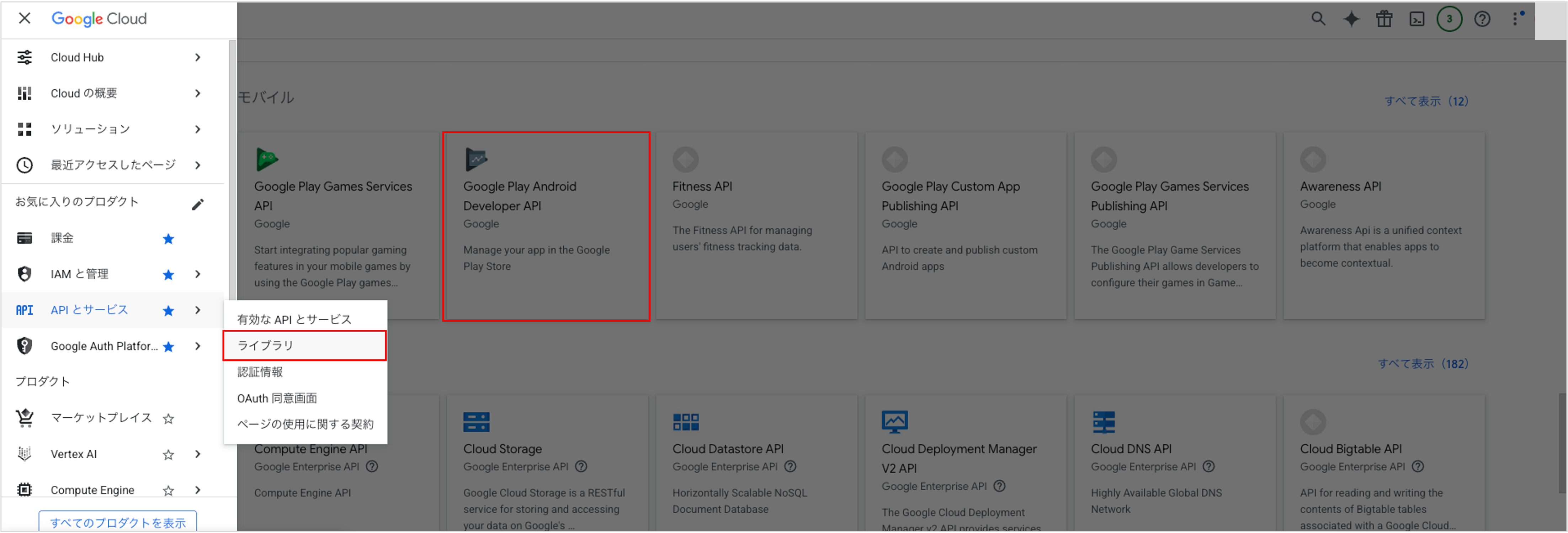Click the Cloud DNS API card icon
This screenshot has height=533, width=1568.
1104,422
